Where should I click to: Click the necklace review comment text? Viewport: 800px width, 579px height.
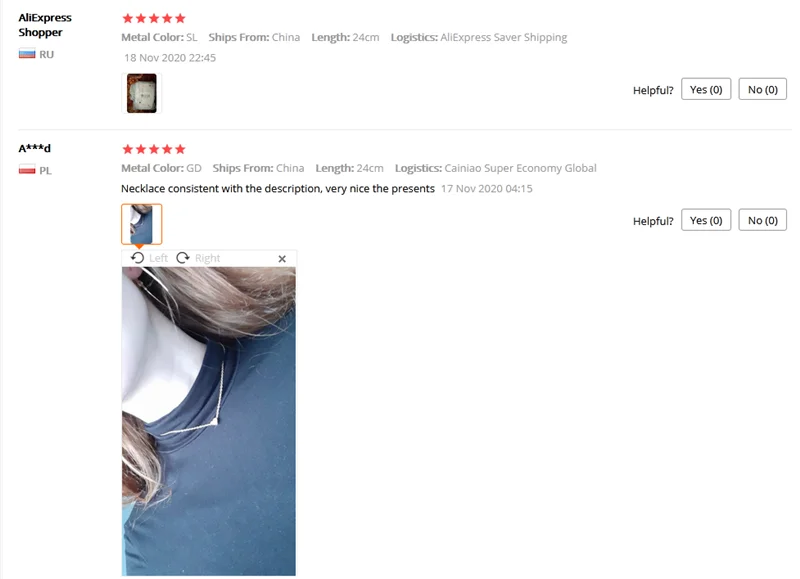pos(278,189)
